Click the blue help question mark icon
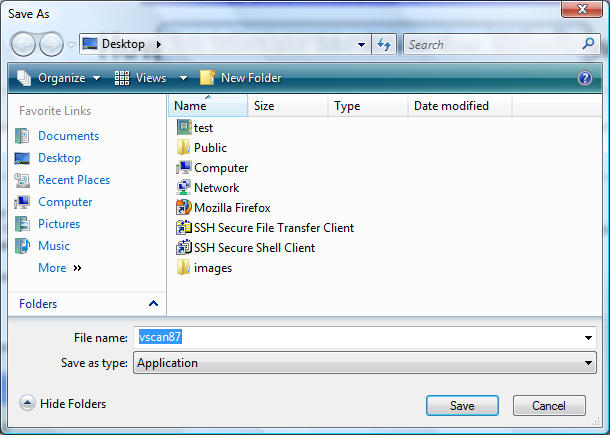Screen dimensions: 610x435 tap(585, 78)
